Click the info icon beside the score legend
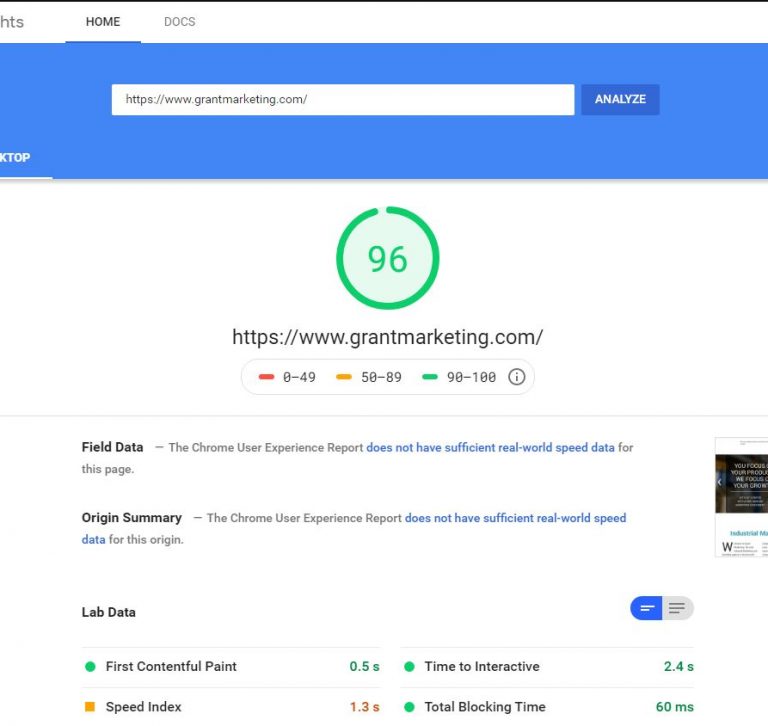This screenshot has width=768, height=726. 517,377
